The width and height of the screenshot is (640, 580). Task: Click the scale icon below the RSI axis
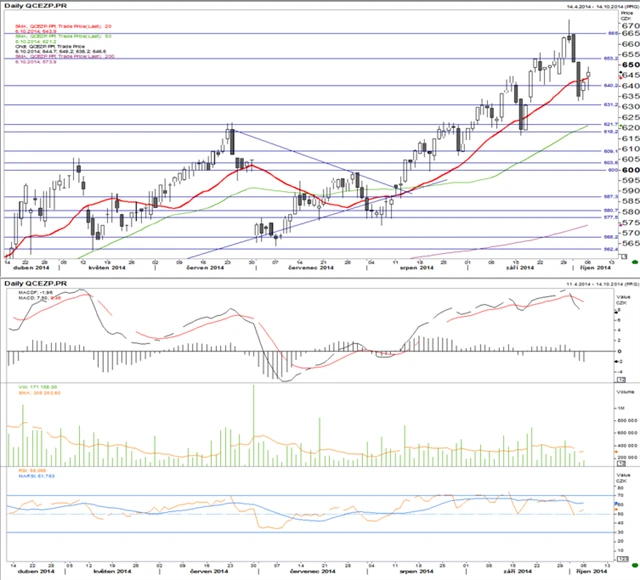pyautogui.click(x=624, y=559)
